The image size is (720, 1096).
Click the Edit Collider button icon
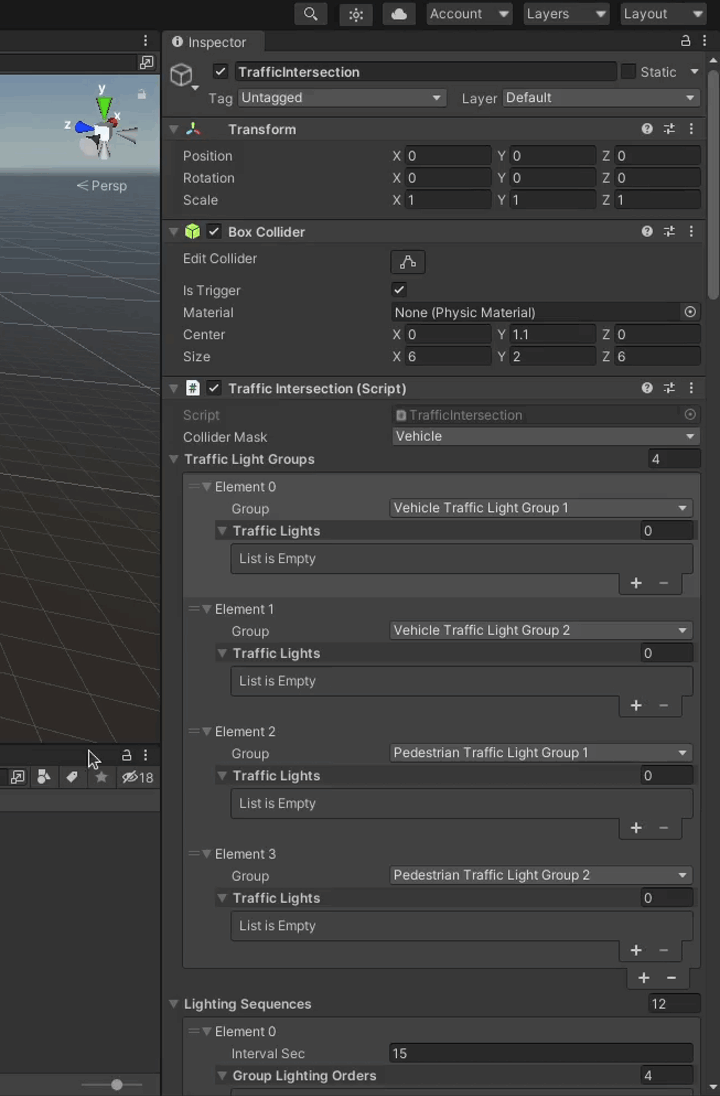click(408, 262)
